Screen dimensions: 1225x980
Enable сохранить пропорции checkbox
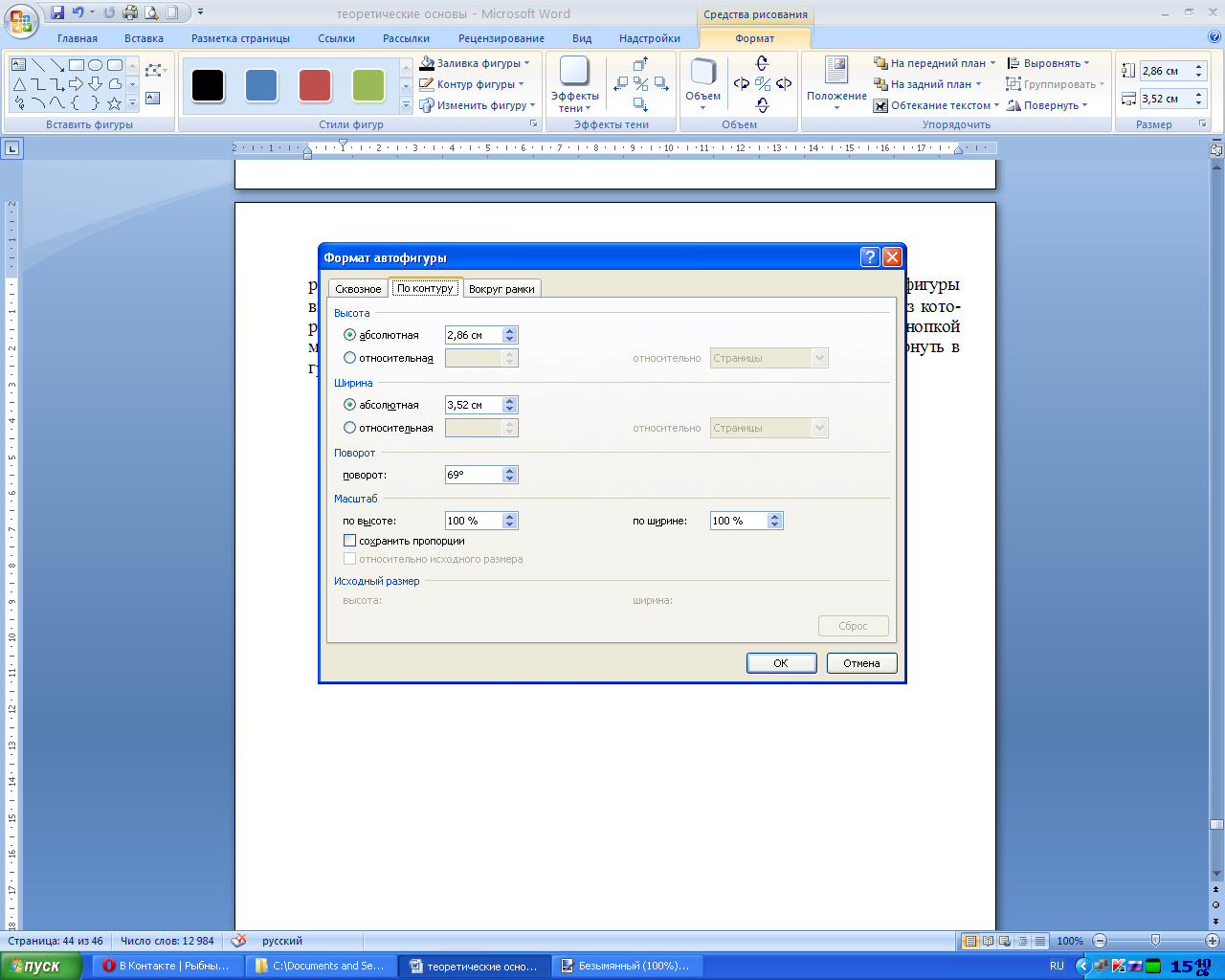coord(349,541)
